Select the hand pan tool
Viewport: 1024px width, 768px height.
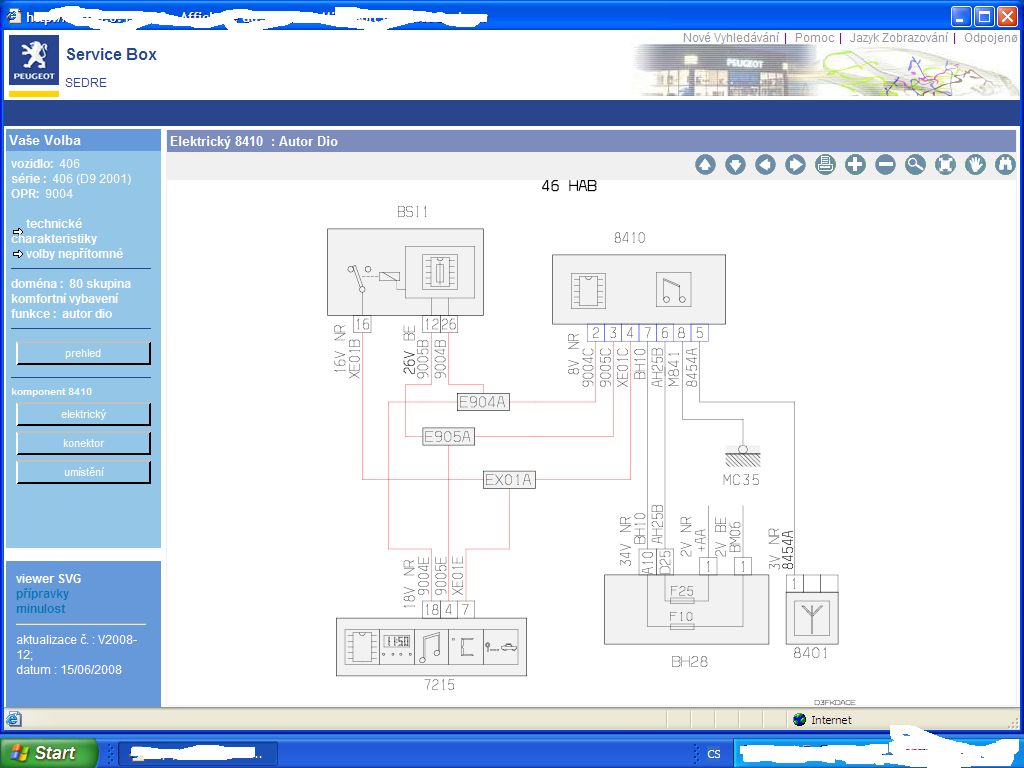[975, 165]
